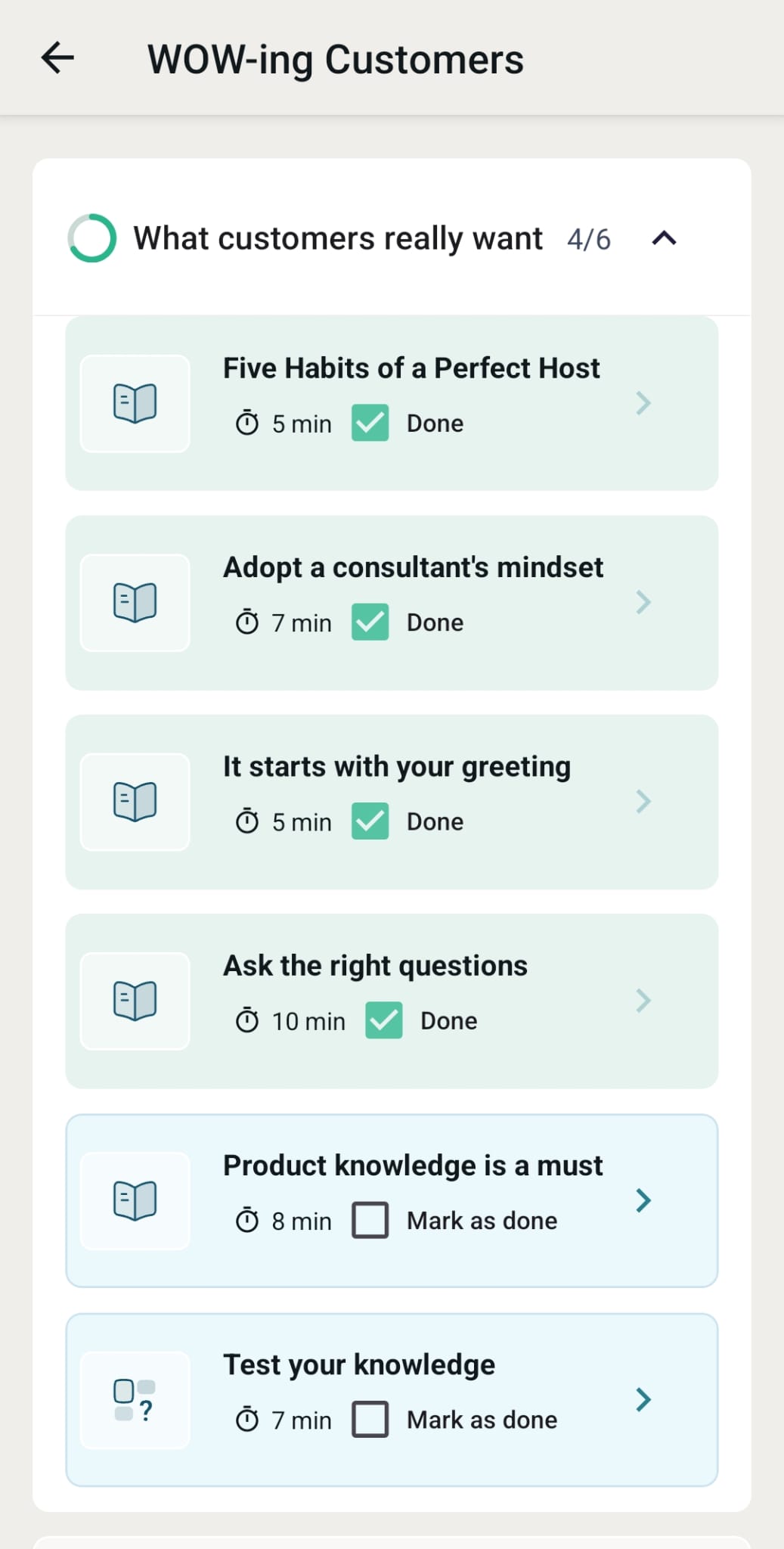Open chevron for Test your knowledge
This screenshot has width=784, height=1549.
(643, 1400)
